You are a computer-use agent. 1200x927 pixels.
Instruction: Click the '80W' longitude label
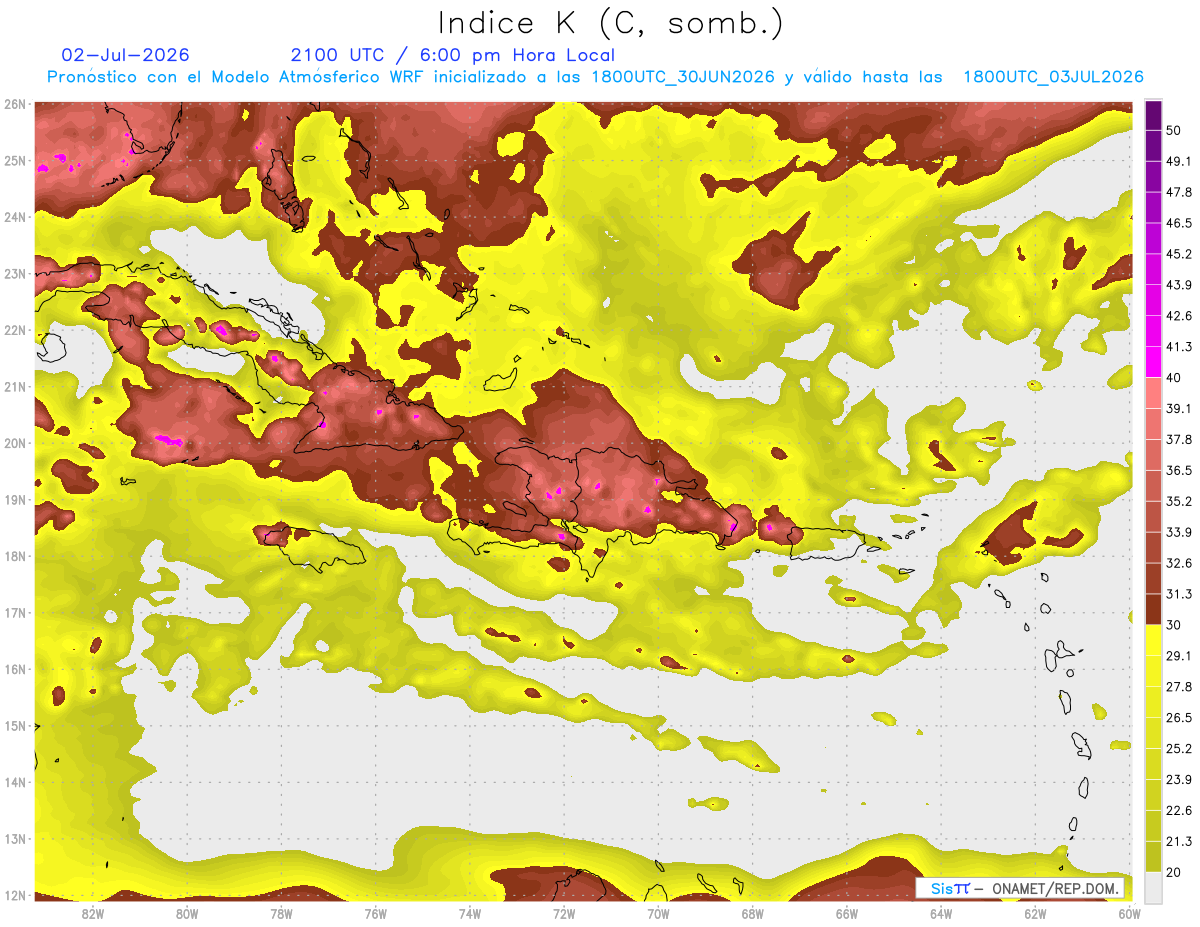point(187,913)
